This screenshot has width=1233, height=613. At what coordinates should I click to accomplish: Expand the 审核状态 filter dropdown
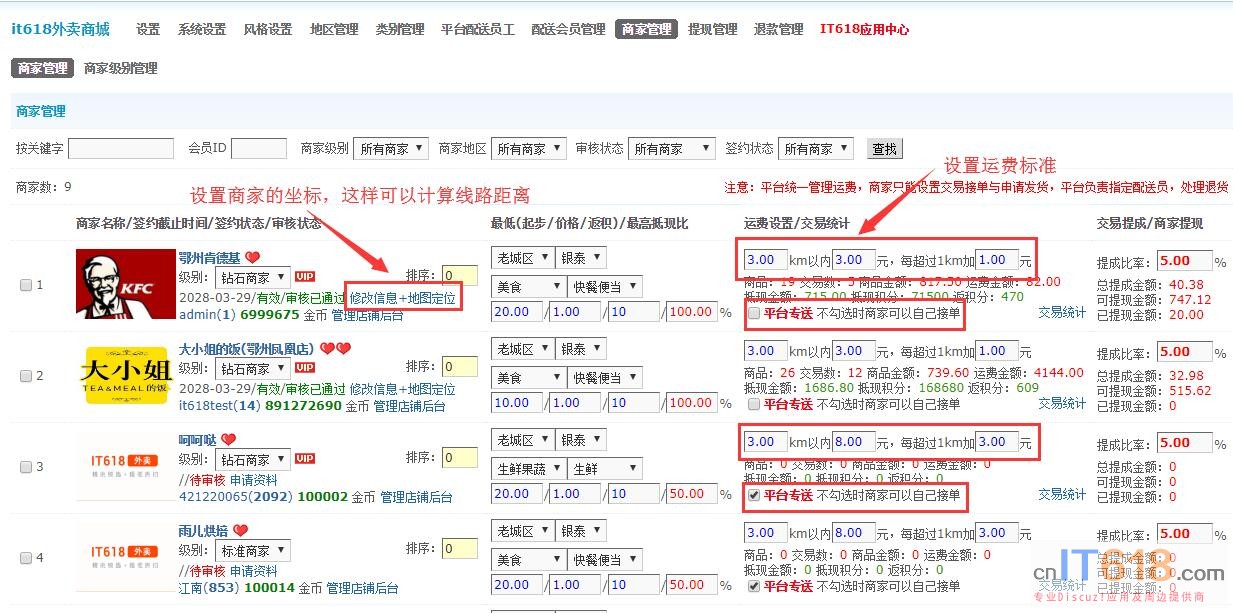[x=672, y=149]
